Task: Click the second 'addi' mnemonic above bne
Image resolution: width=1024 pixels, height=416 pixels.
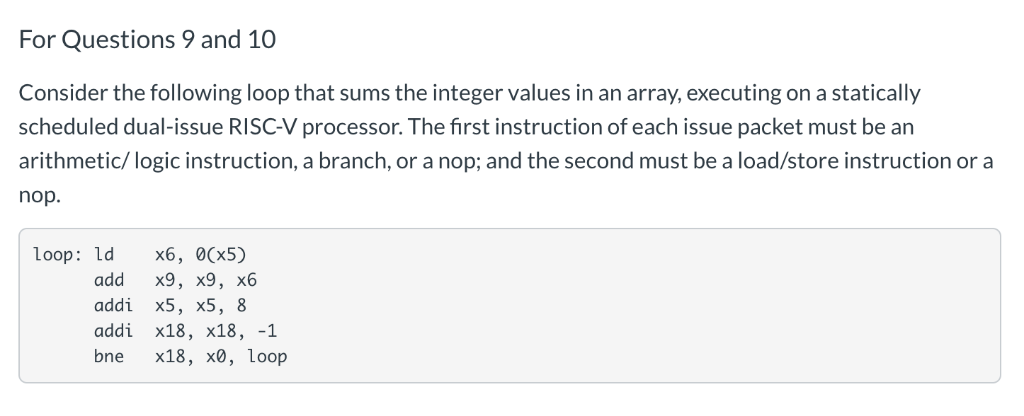Action: 114,331
